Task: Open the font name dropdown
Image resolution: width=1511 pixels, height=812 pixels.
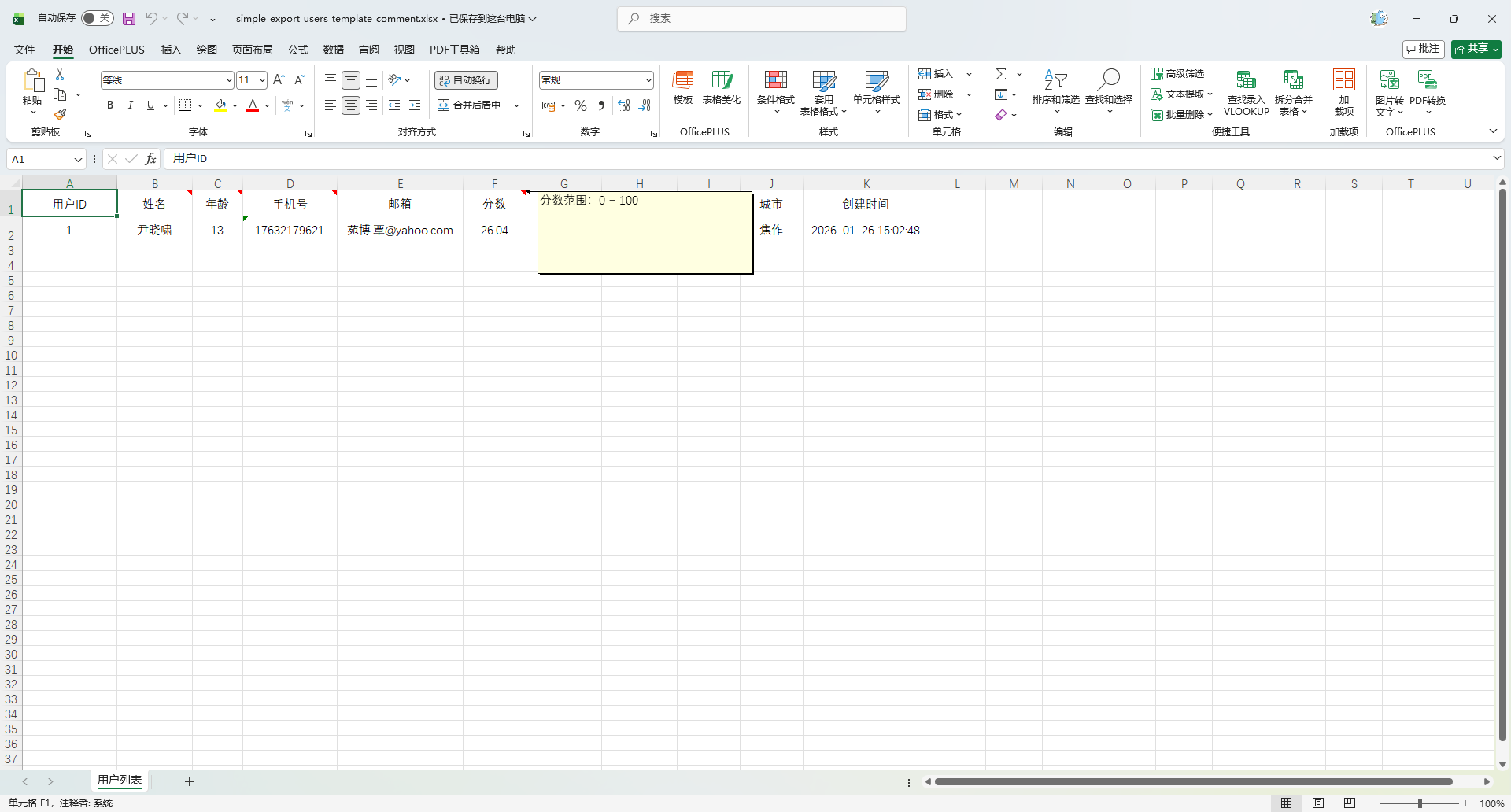Action: (229, 80)
